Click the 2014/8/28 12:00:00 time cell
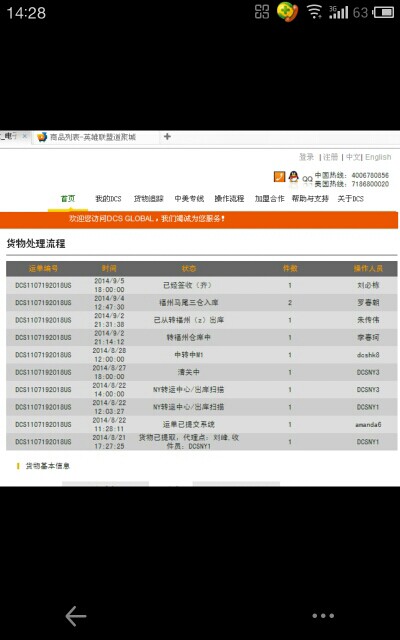The image size is (400, 640). point(109,355)
